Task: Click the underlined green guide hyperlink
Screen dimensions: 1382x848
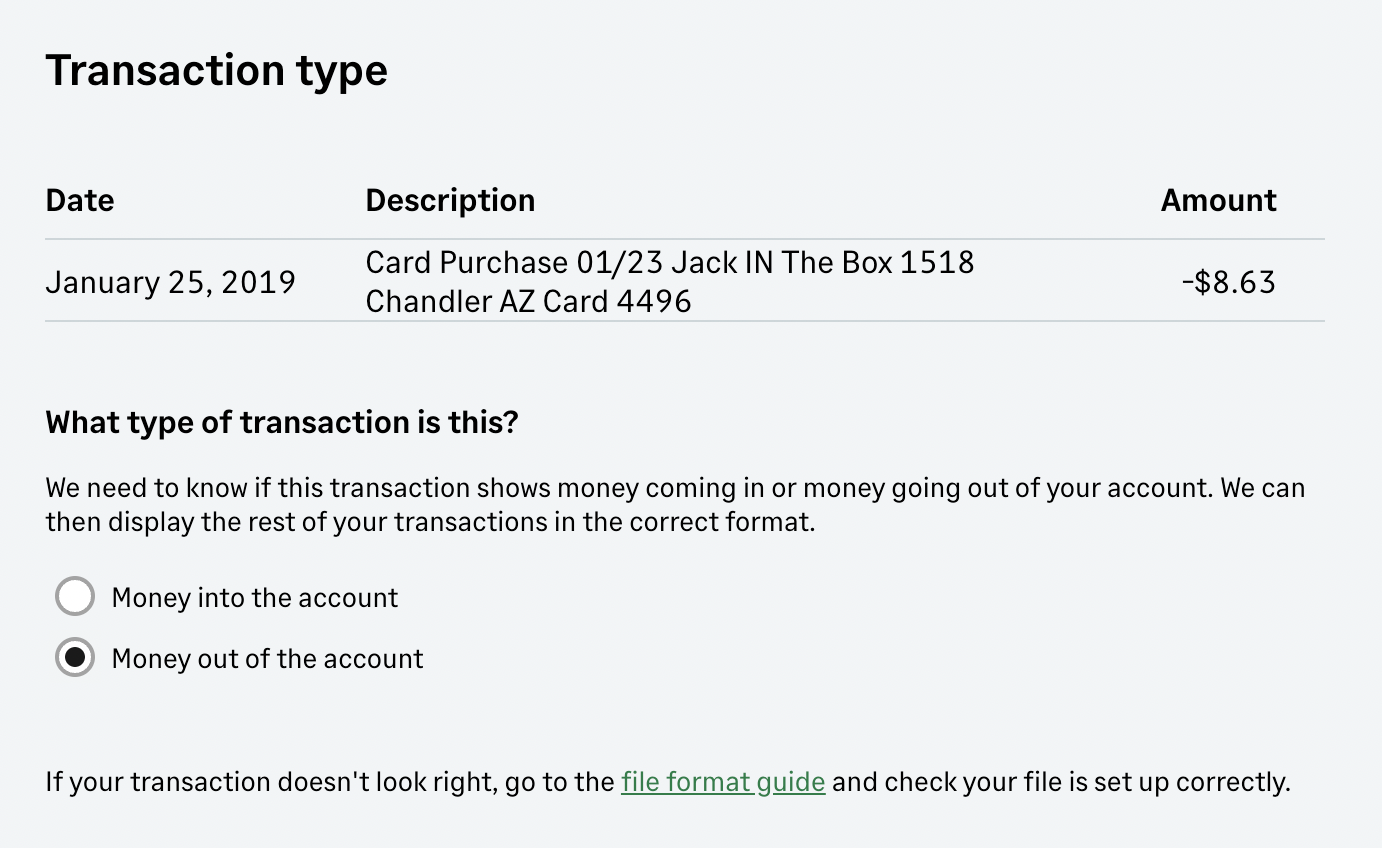Action: pyautogui.click(x=722, y=781)
